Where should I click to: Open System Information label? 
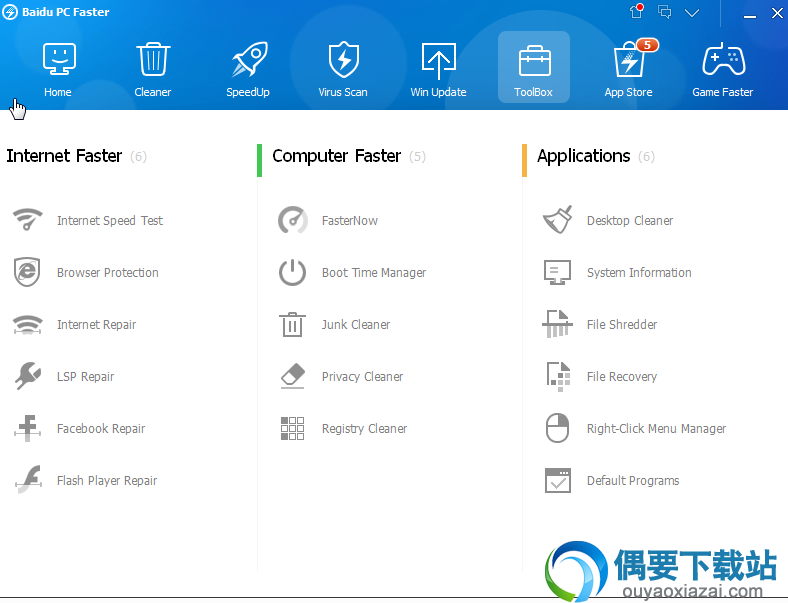tap(639, 272)
